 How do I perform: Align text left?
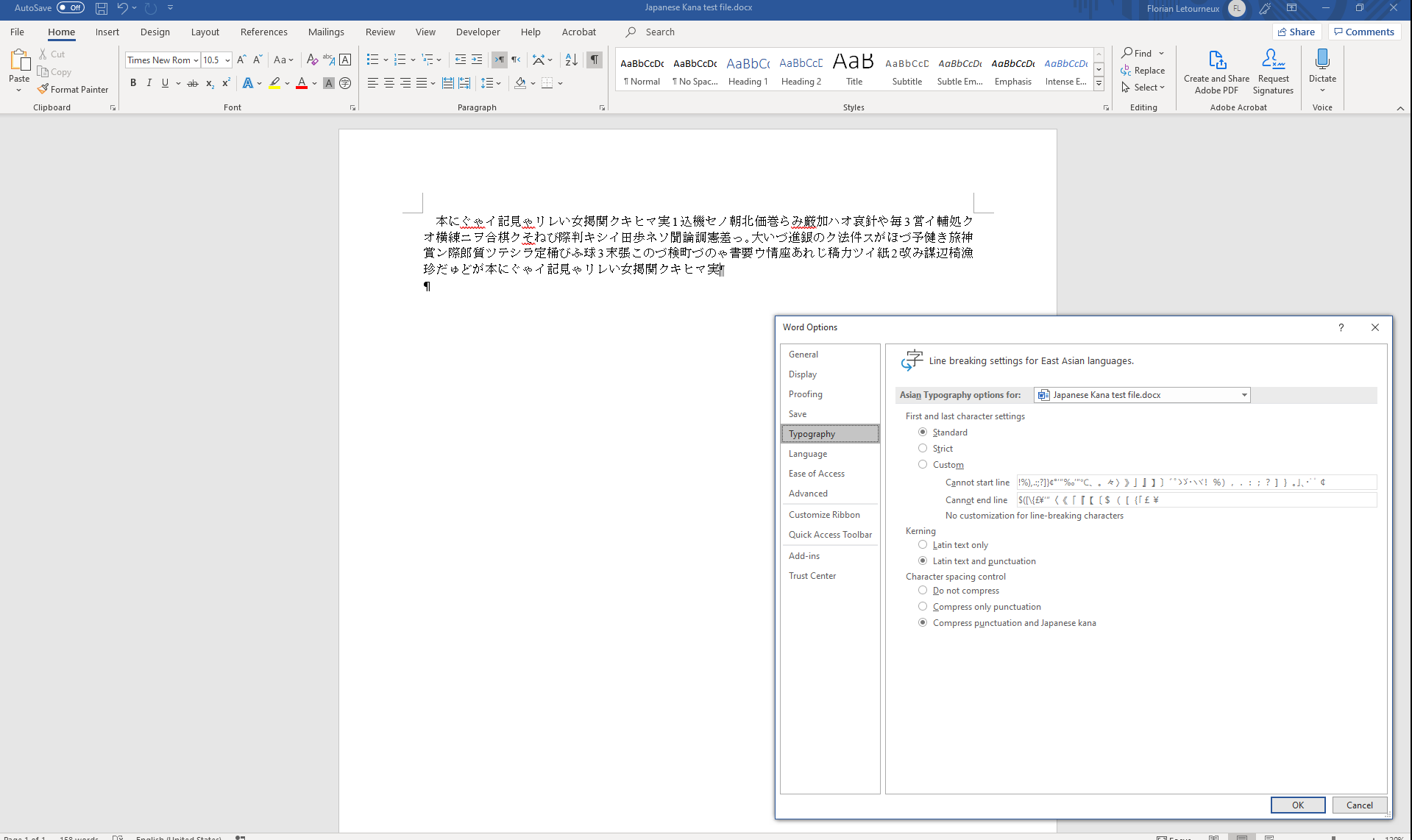373,83
